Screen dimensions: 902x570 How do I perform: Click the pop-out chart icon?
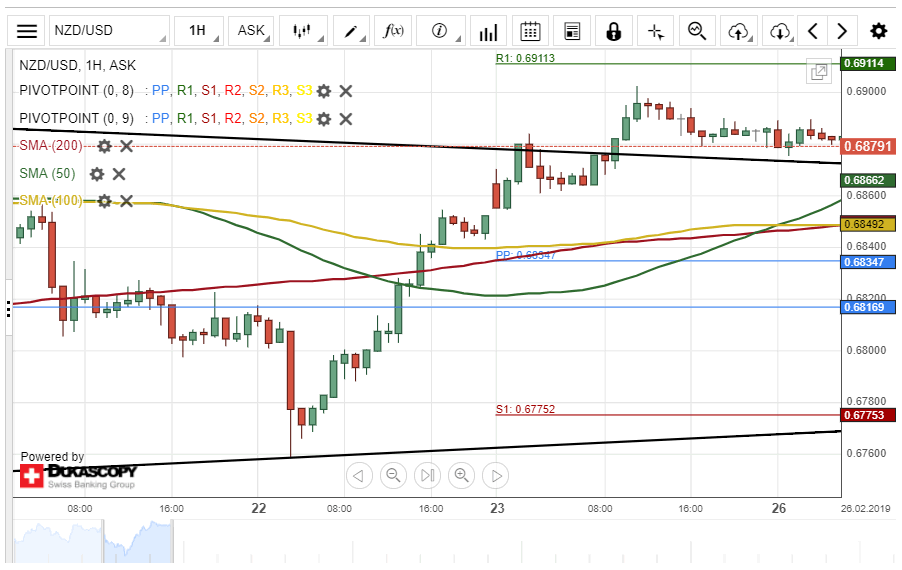click(x=819, y=72)
